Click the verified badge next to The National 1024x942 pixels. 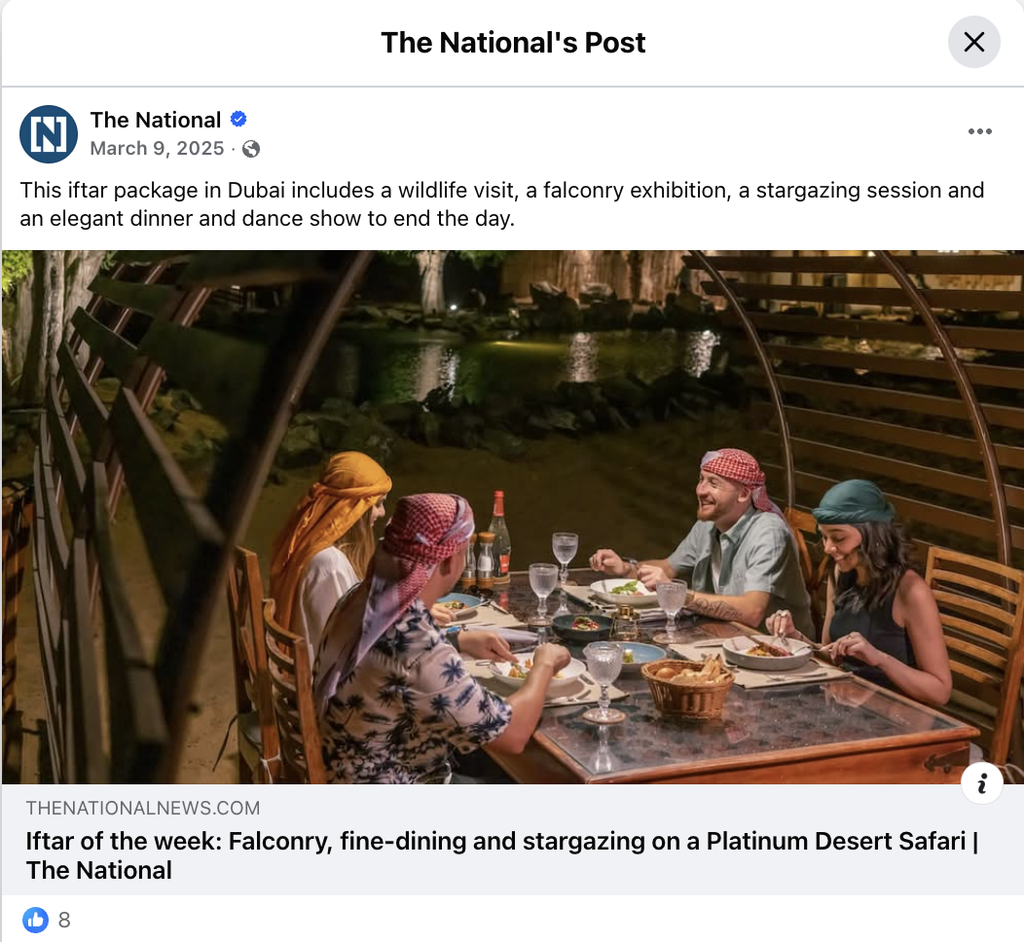pyautogui.click(x=239, y=119)
